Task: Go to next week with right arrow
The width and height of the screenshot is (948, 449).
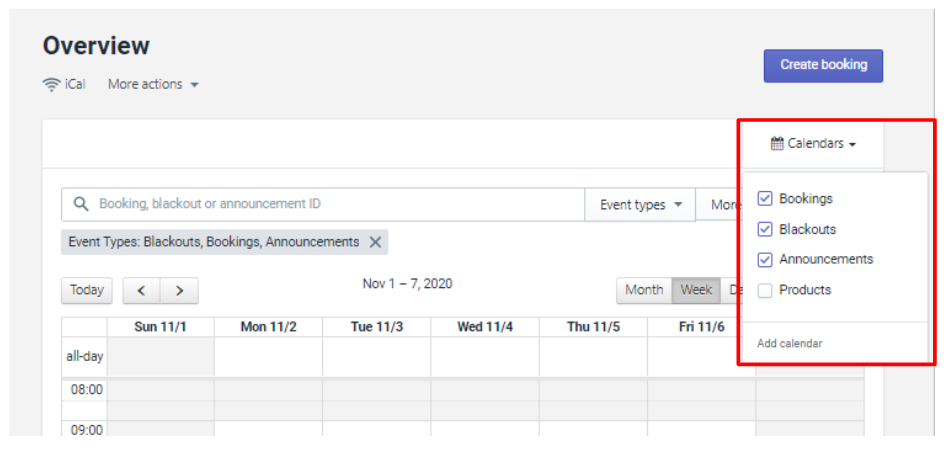Action: click(179, 291)
